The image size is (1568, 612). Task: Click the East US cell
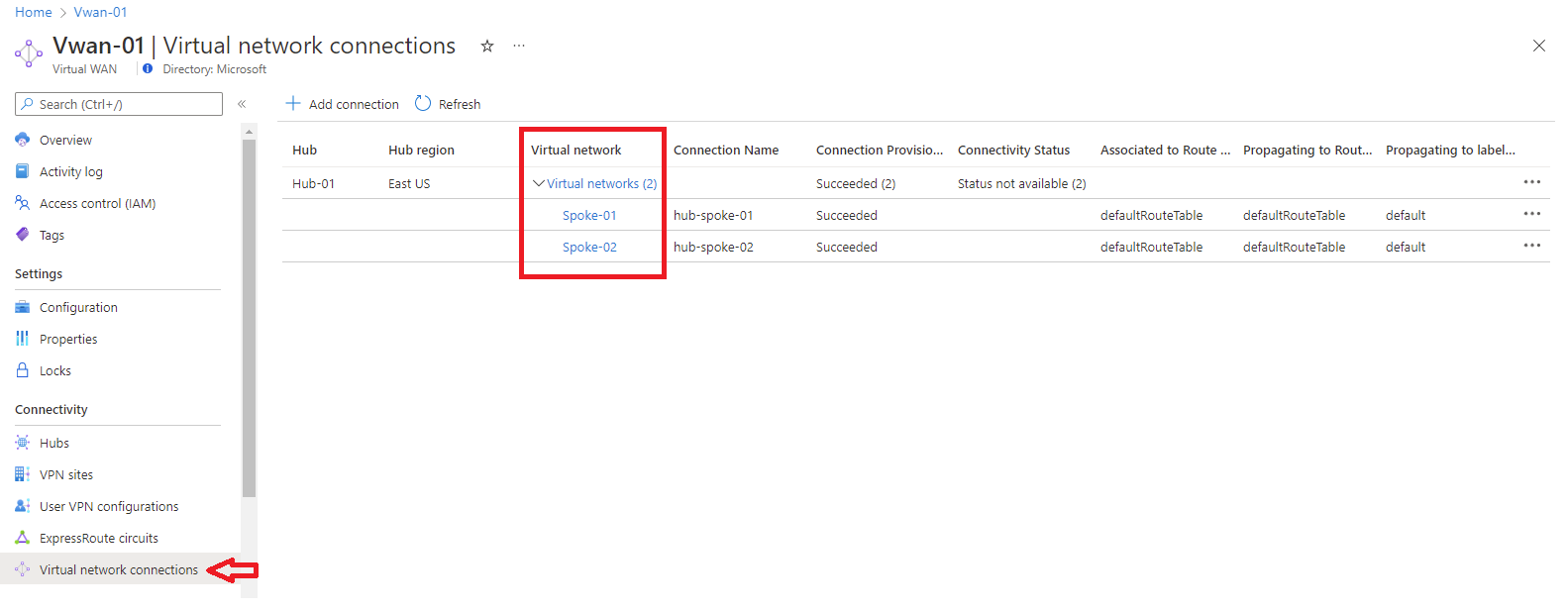coord(409,184)
